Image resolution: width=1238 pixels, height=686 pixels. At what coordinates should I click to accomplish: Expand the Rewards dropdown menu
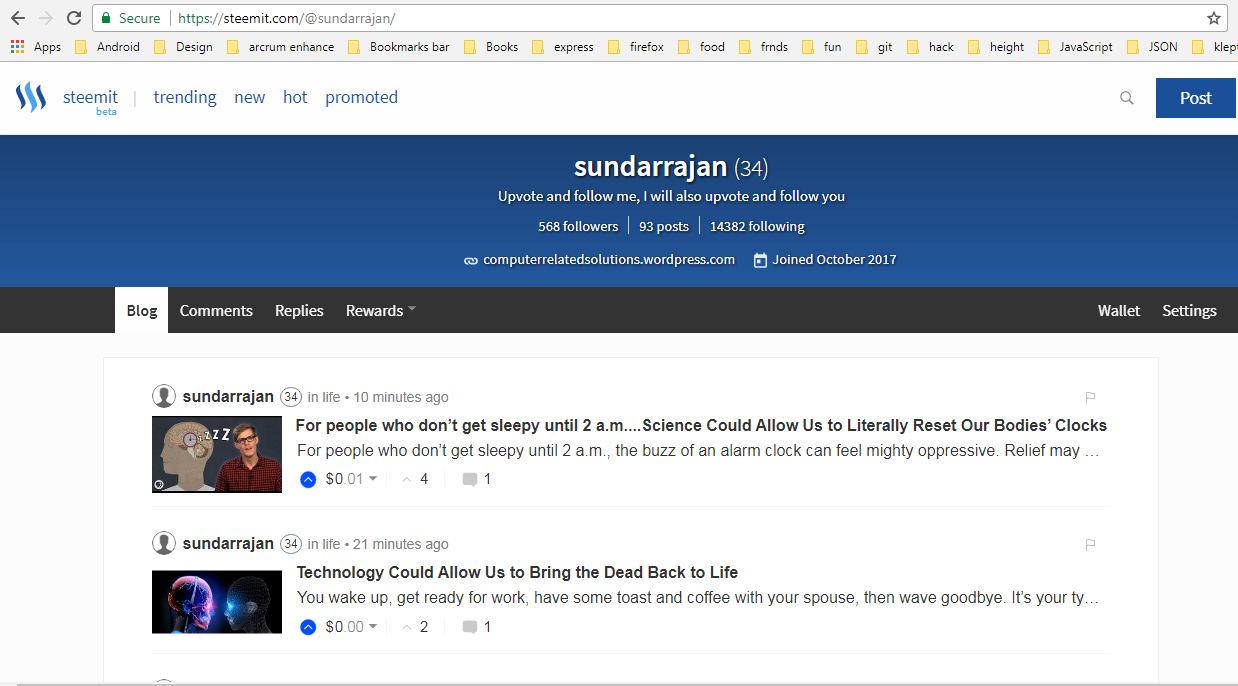coord(380,311)
